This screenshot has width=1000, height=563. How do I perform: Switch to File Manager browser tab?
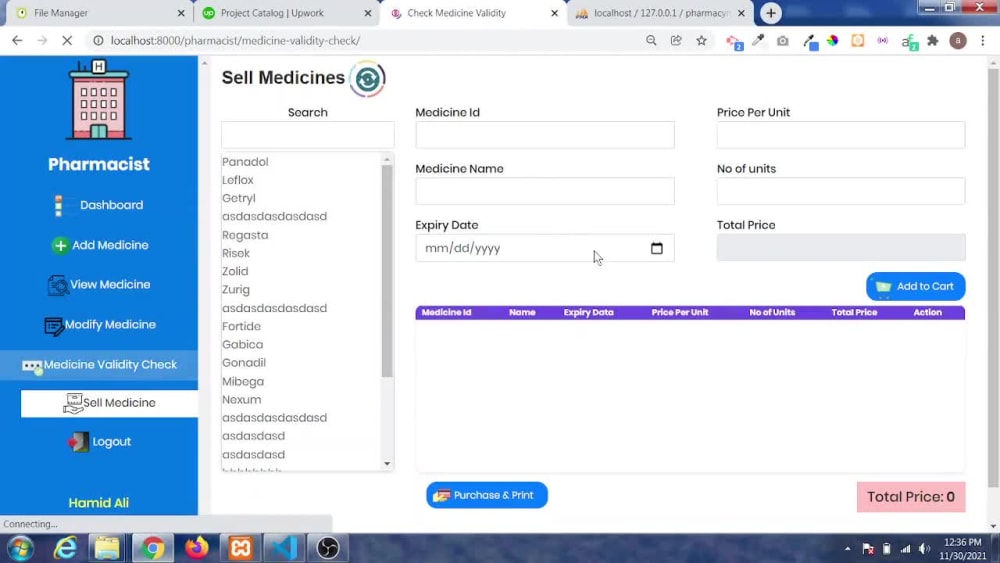pyautogui.click(x=99, y=13)
